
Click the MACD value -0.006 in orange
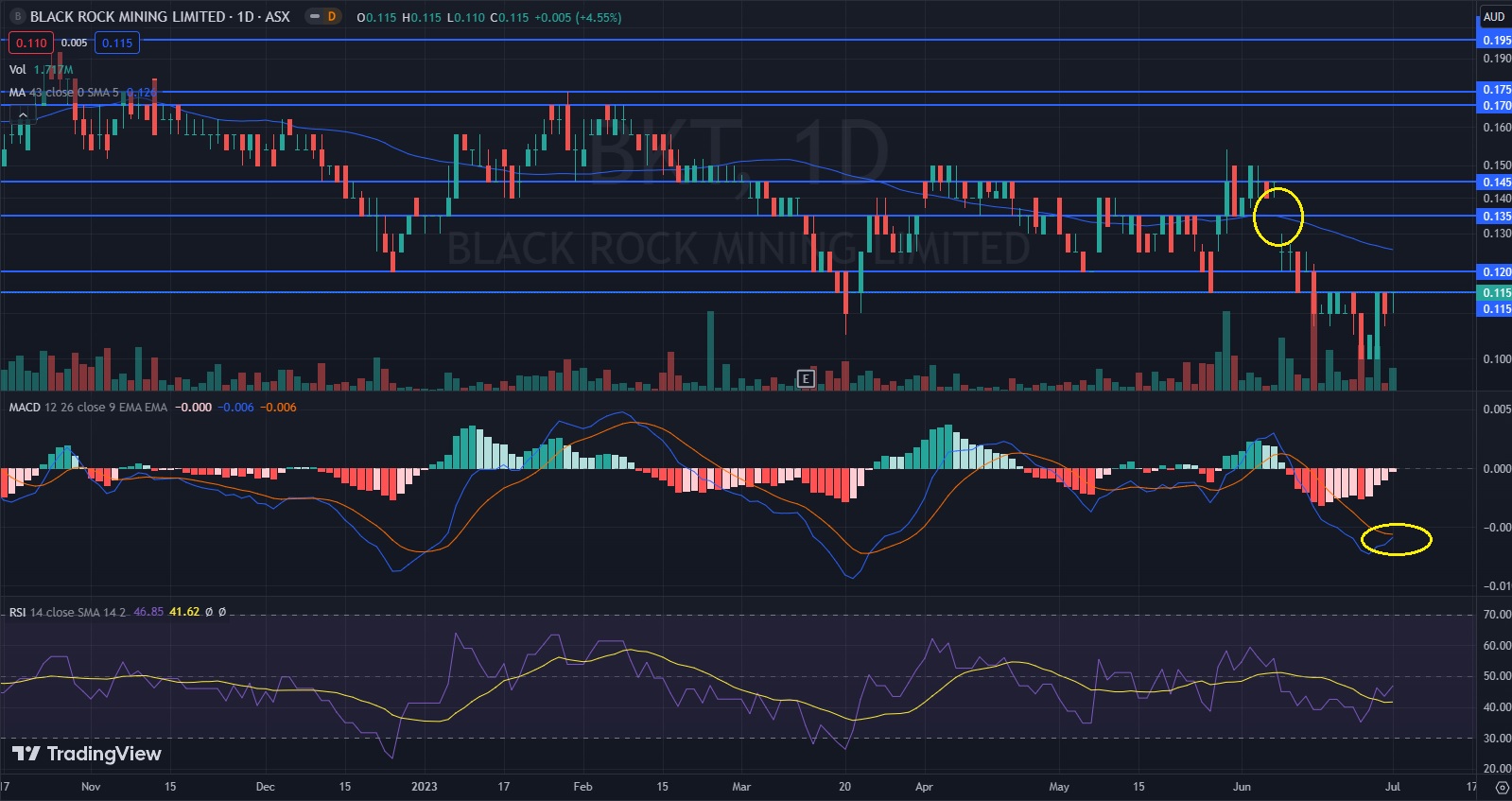[x=278, y=408]
